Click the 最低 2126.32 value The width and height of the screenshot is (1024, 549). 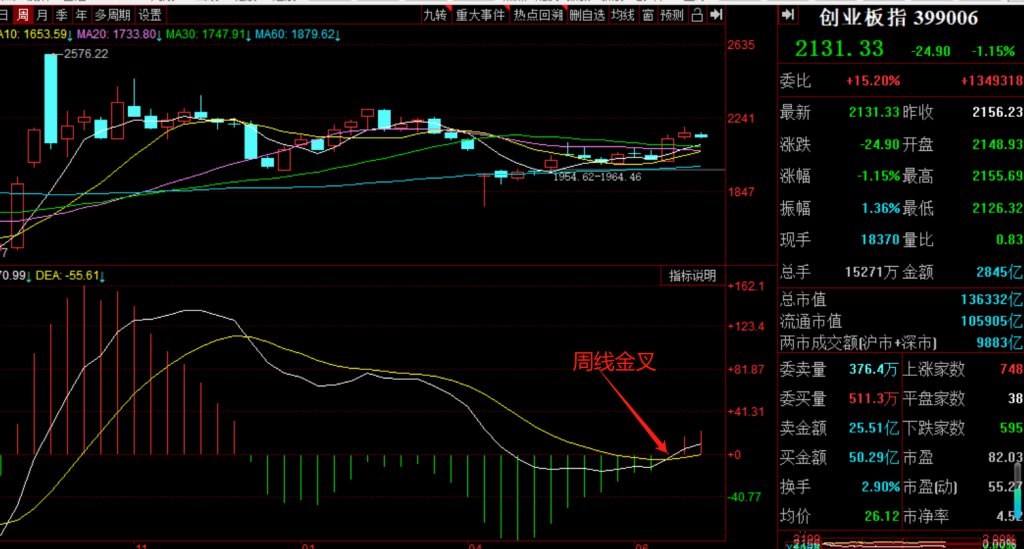[x=997, y=209]
